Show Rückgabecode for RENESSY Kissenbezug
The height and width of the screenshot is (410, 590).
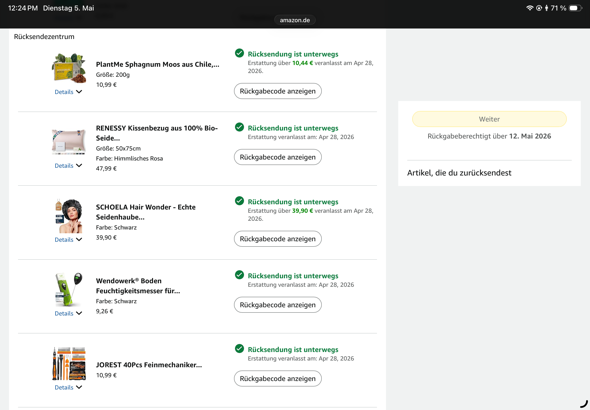(x=278, y=157)
